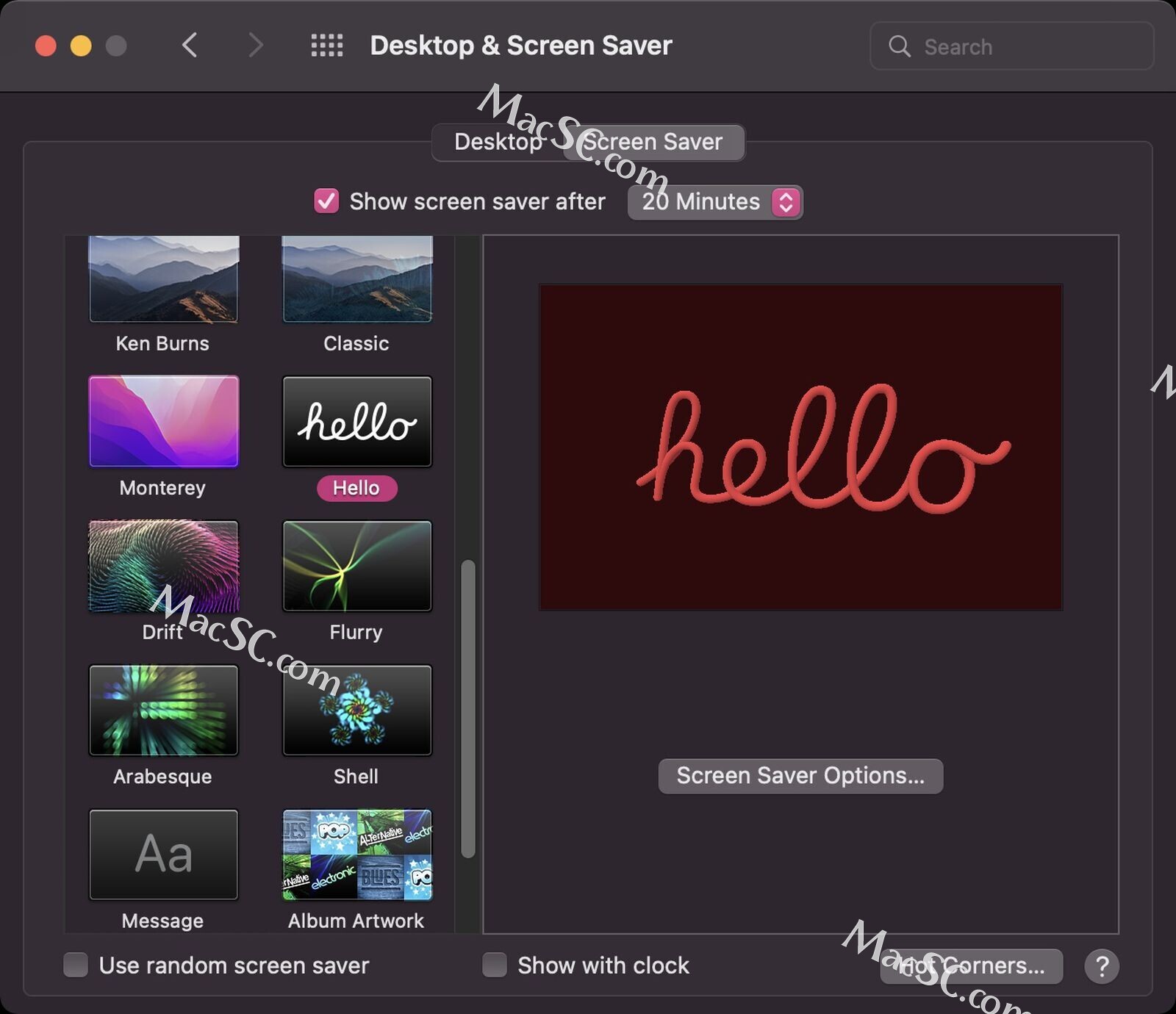Click the screen saver list scrollbar
Image resolution: width=1176 pixels, height=1014 pixels.
tap(468, 708)
